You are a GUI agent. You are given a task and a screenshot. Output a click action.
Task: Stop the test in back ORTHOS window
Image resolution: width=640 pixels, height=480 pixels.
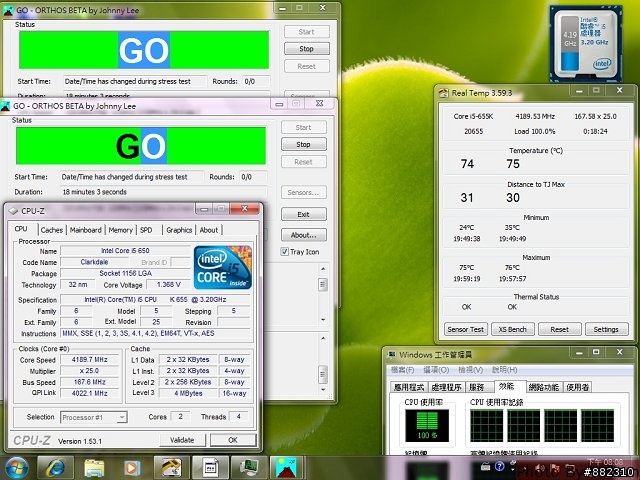(x=307, y=49)
